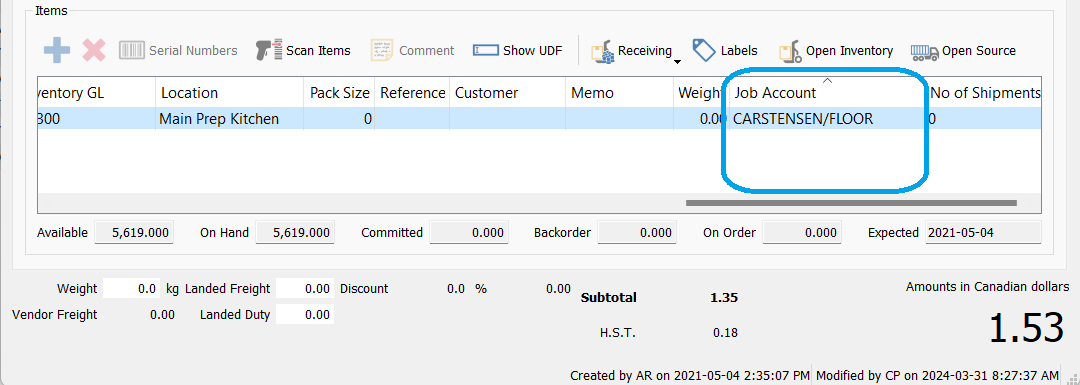Click the On Hand quantity field
This screenshot has width=1080, height=385.
pos(295,233)
